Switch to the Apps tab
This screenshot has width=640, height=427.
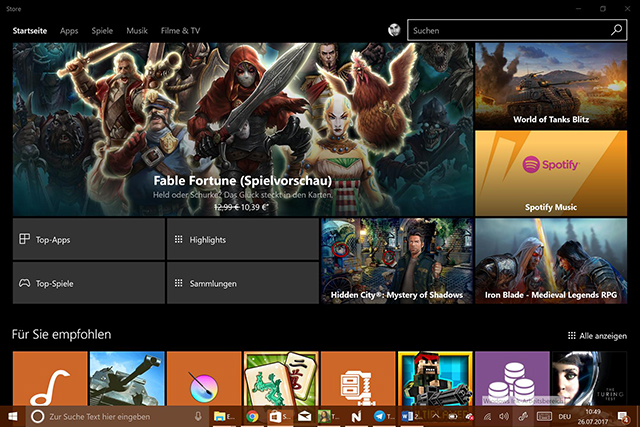click(x=69, y=31)
